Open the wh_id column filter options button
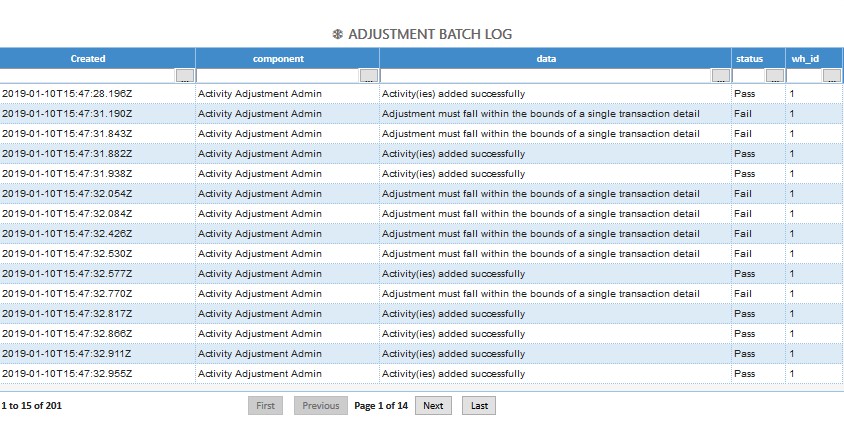 coord(831,76)
